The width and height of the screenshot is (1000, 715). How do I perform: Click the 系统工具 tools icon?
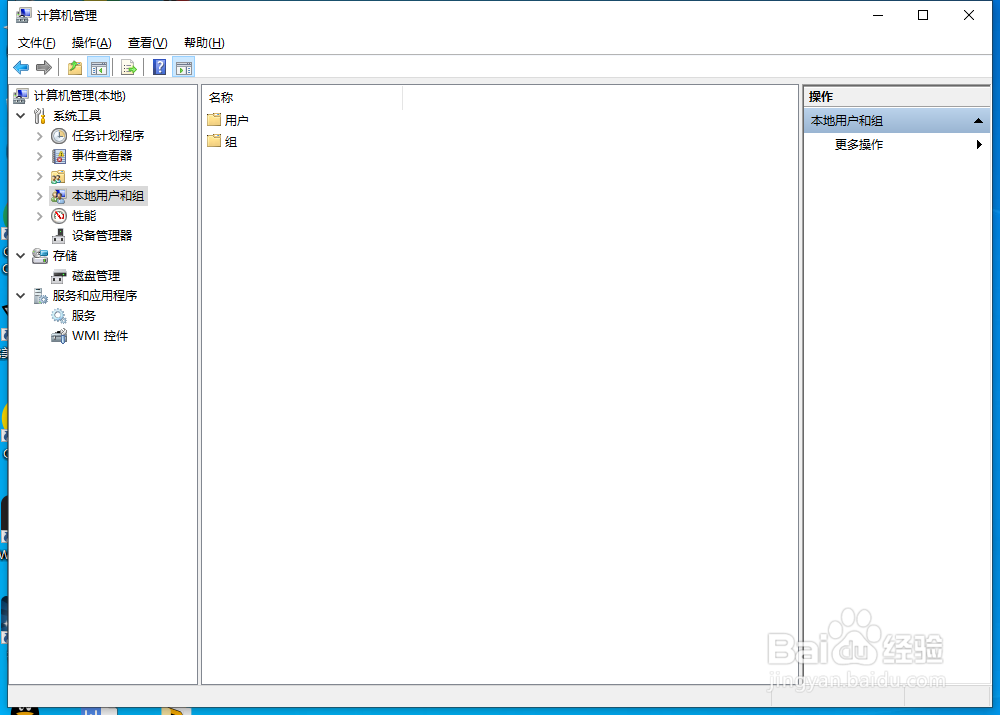tap(40, 115)
